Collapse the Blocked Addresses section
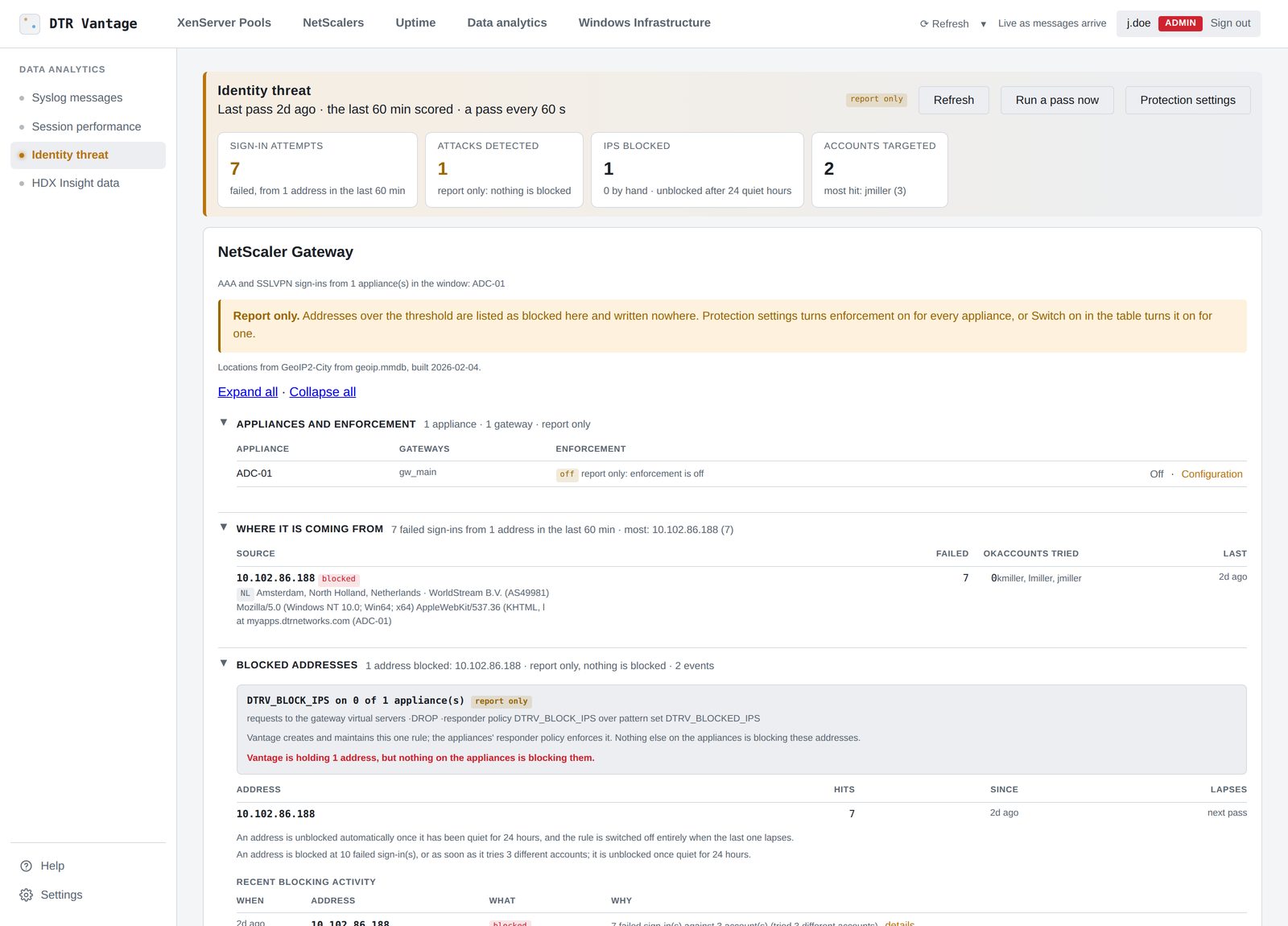This screenshot has width=1288, height=926. (224, 663)
